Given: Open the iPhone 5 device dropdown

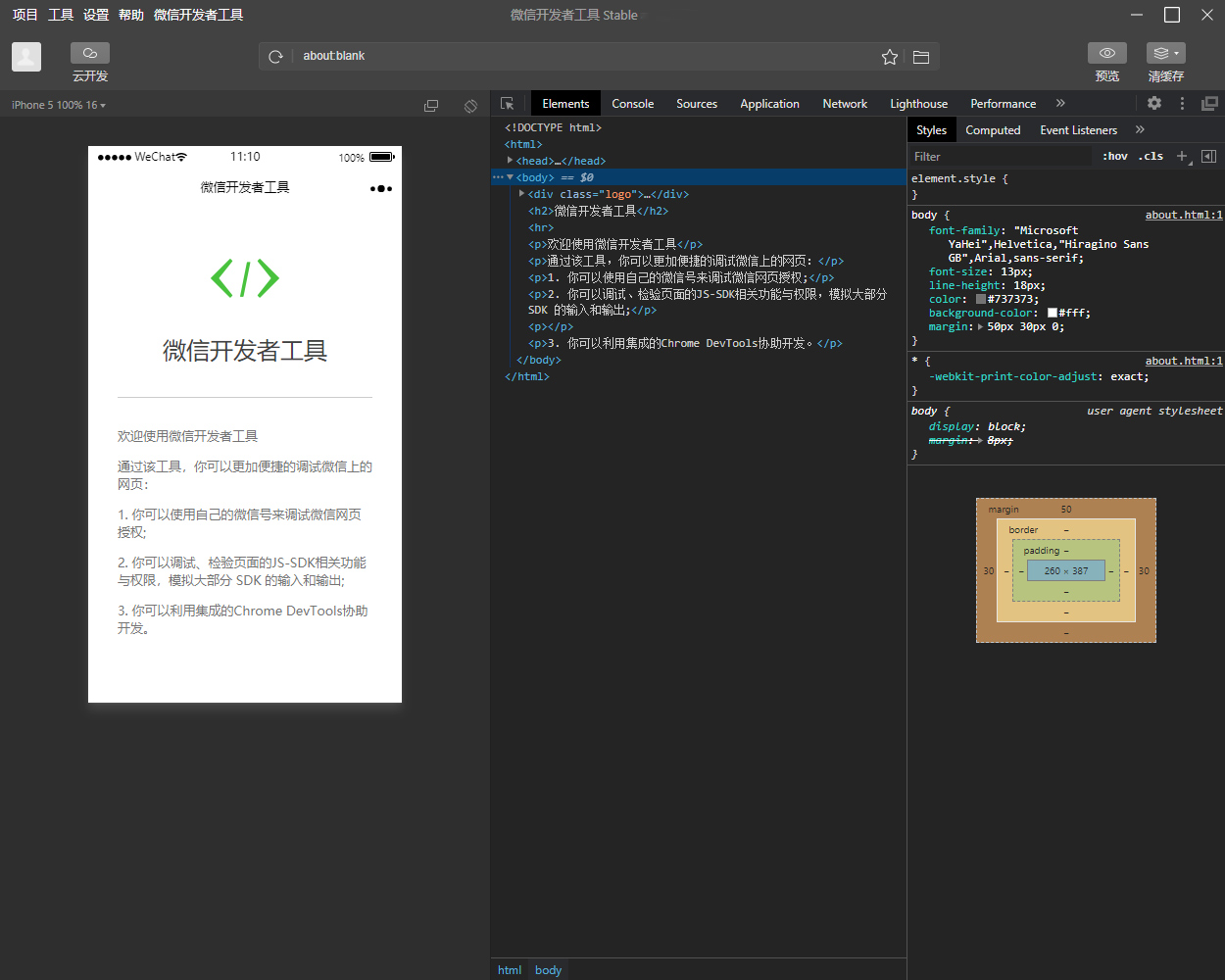Looking at the screenshot, I should coord(59,105).
